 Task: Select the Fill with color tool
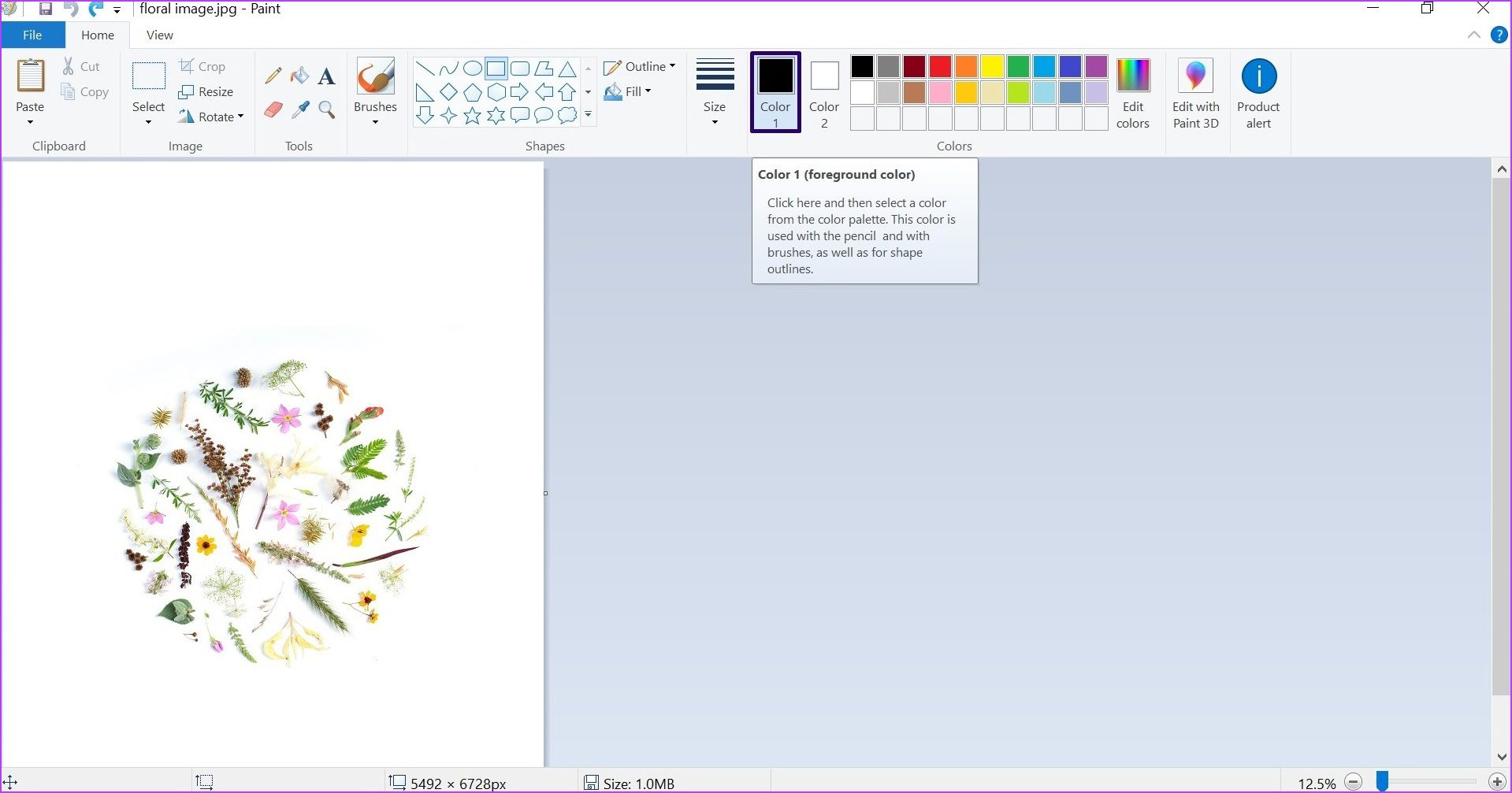click(300, 76)
